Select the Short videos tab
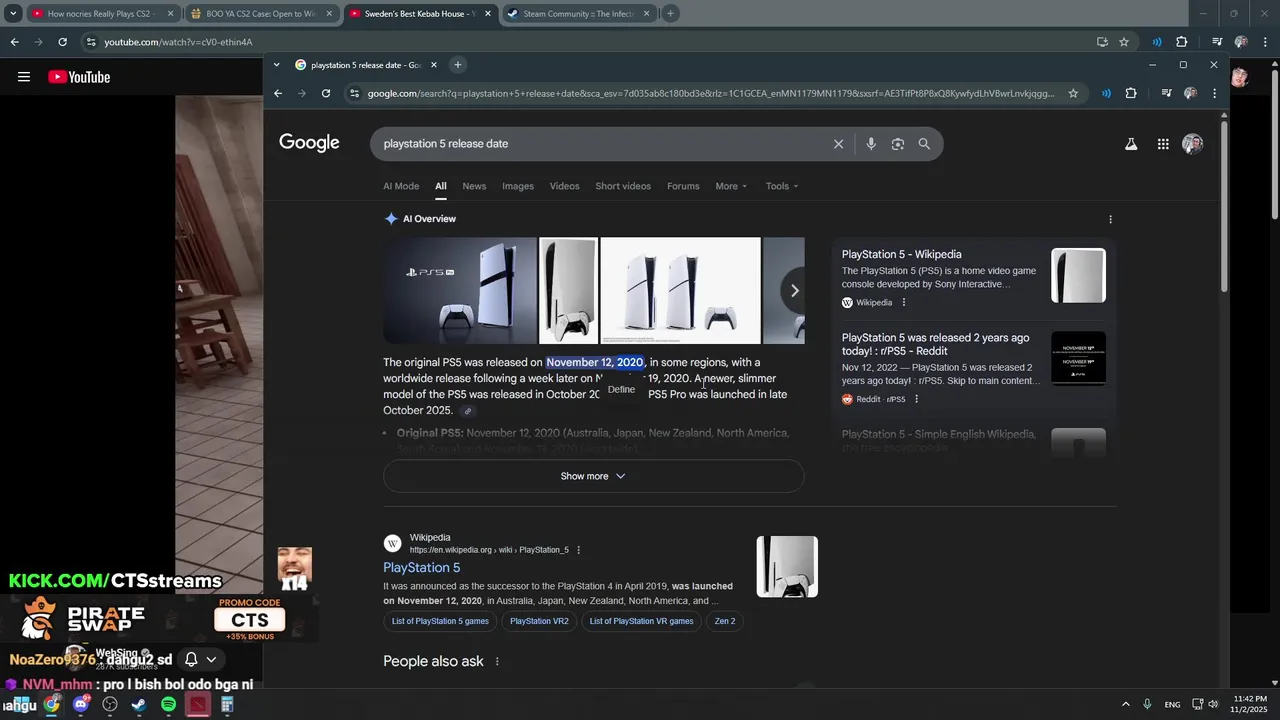 [x=623, y=186]
